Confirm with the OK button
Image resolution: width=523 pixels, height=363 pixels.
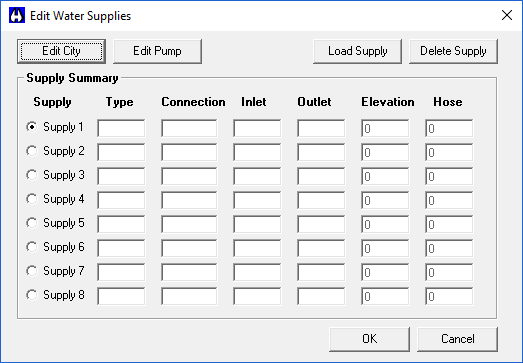tap(370, 339)
